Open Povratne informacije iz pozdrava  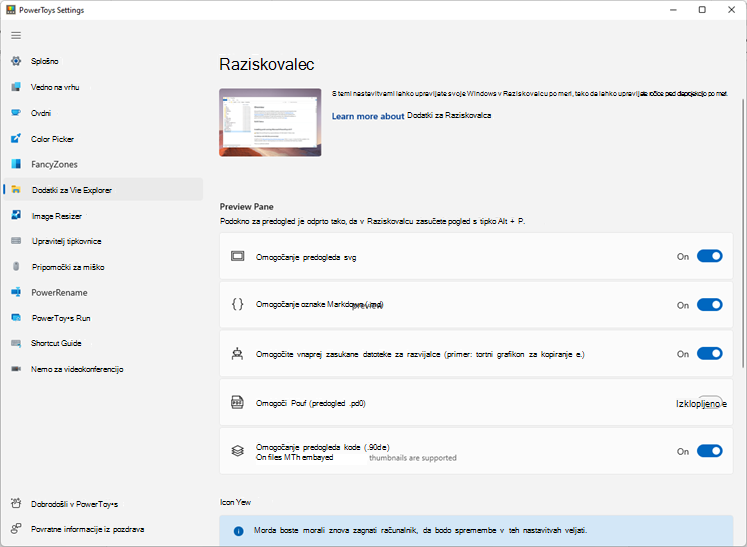pos(103,528)
